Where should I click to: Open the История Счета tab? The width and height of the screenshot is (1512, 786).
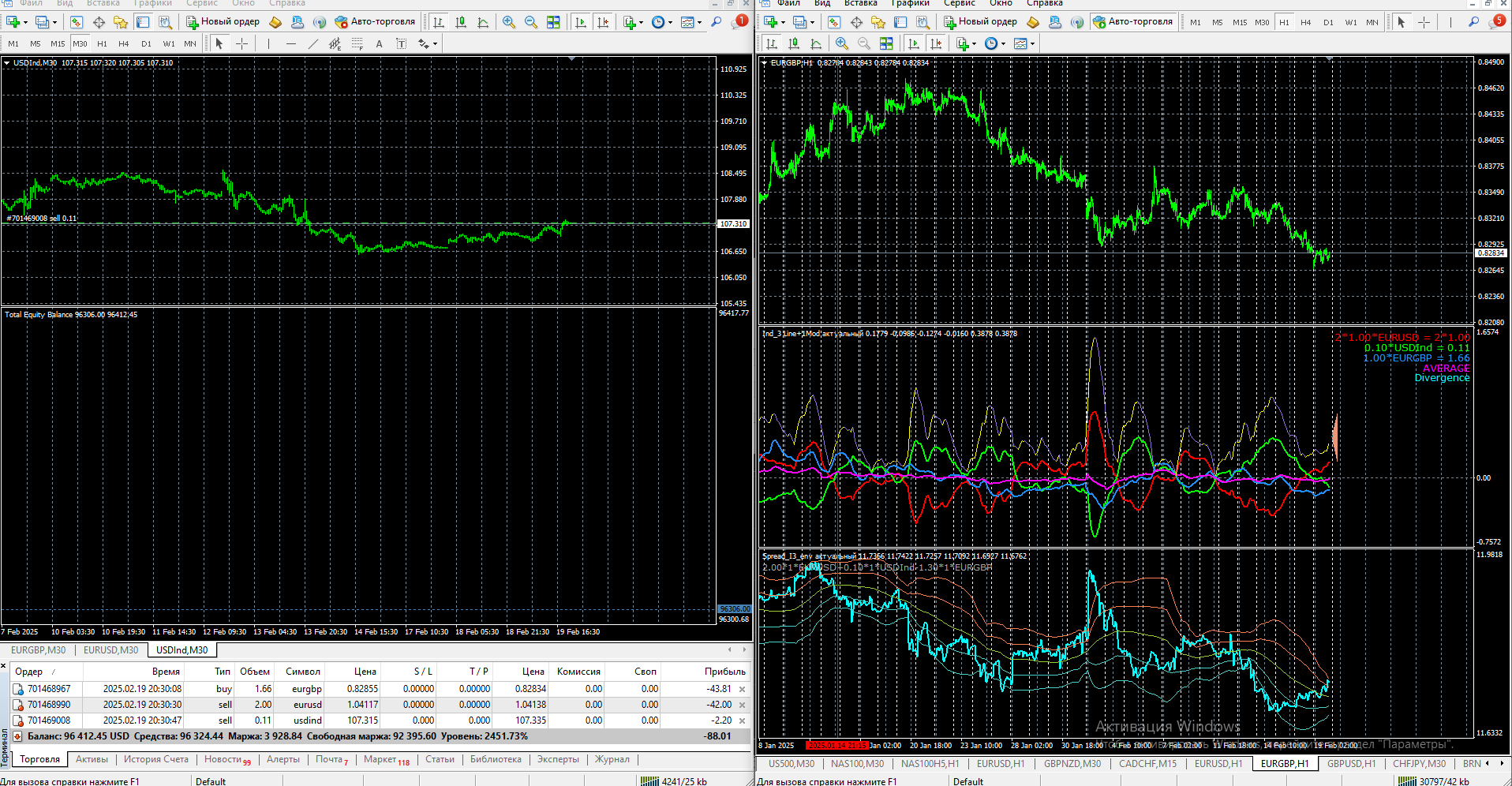pyautogui.click(x=155, y=759)
